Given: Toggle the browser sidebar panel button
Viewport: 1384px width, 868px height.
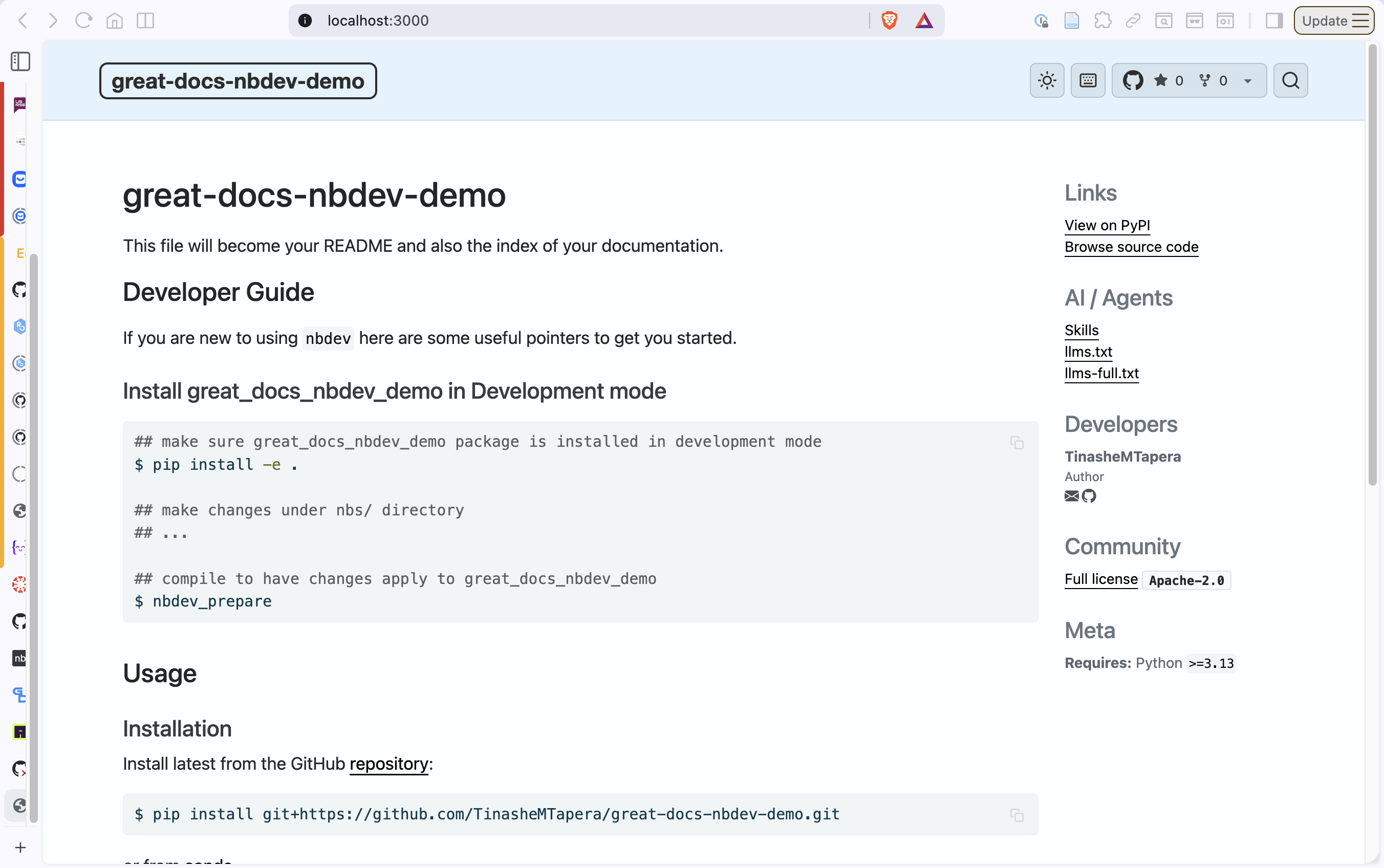Looking at the screenshot, I should [1274, 20].
